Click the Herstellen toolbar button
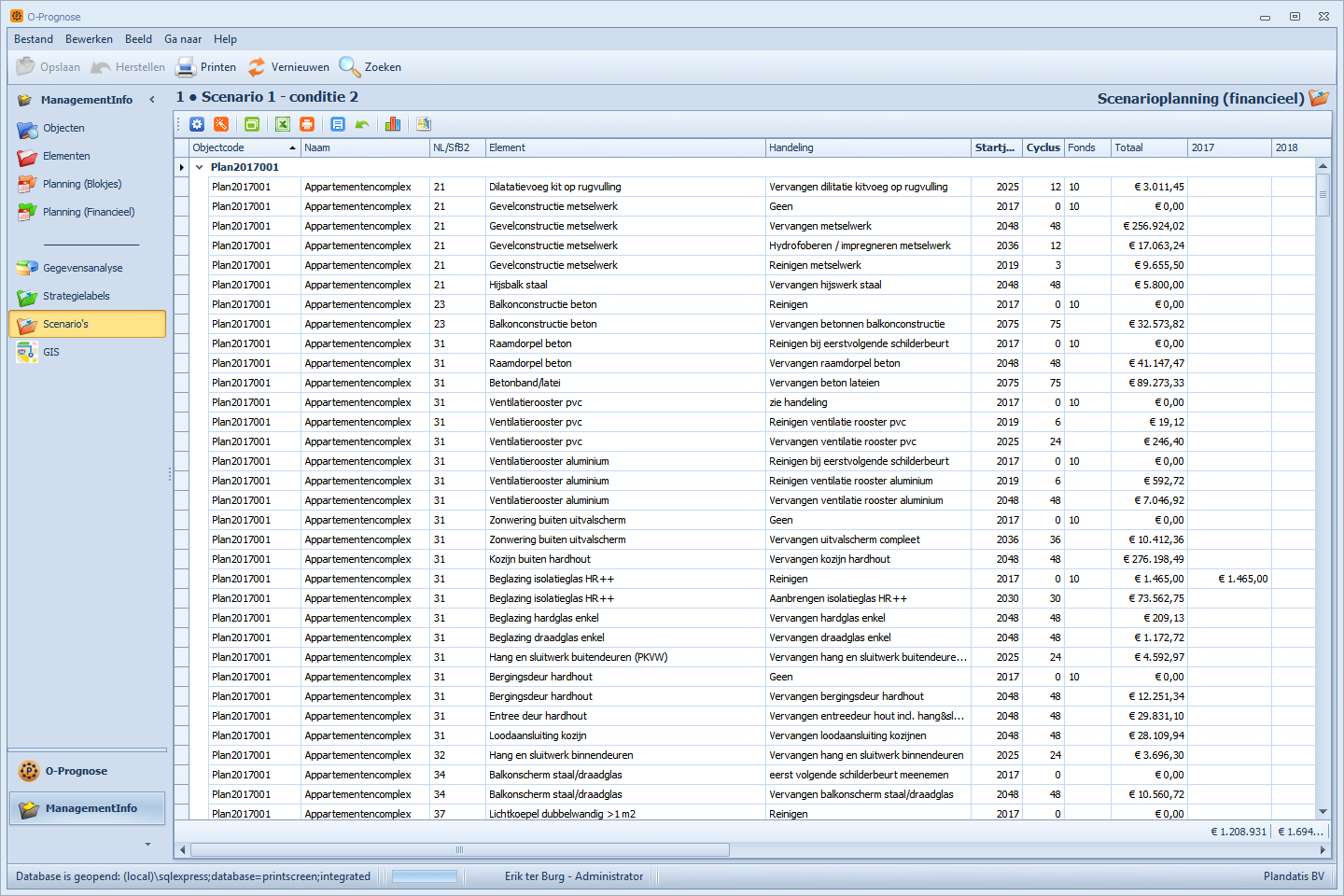Screen dimensions: 1344x896 [x=128, y=67]
